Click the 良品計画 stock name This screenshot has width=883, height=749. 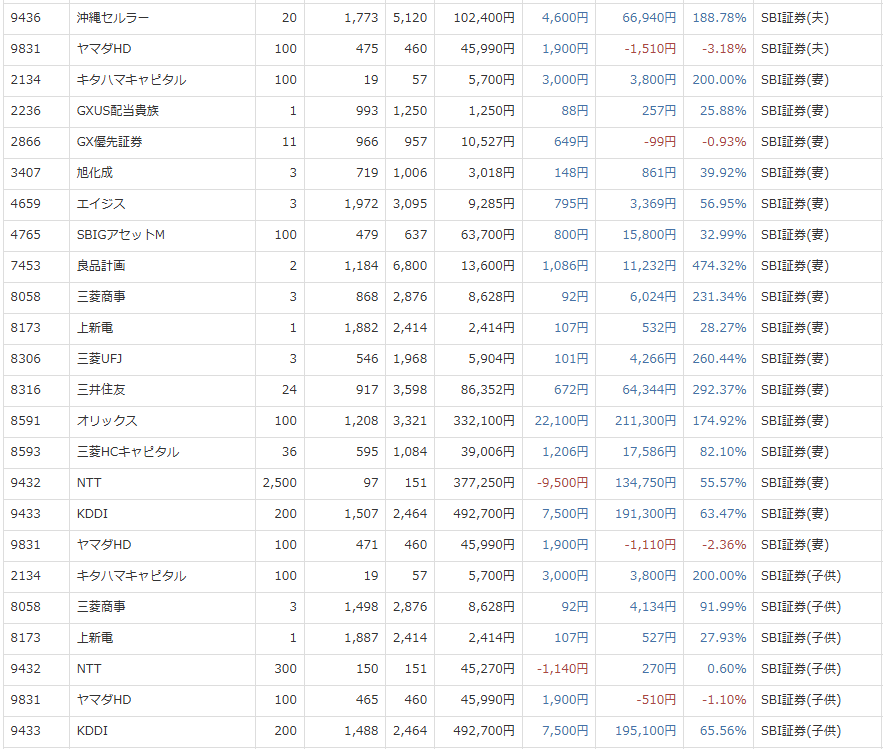tap(101, 266)
